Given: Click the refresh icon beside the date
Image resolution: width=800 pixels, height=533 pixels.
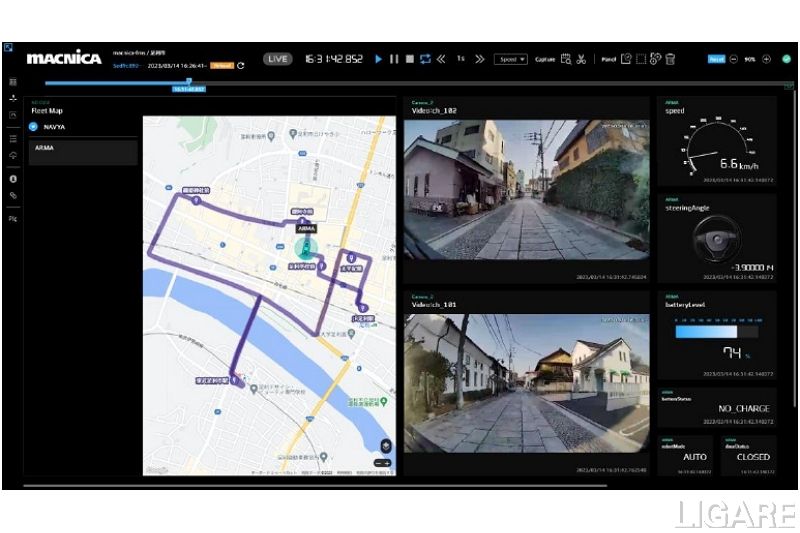Looking at the screenshot, I should point(241,66).
